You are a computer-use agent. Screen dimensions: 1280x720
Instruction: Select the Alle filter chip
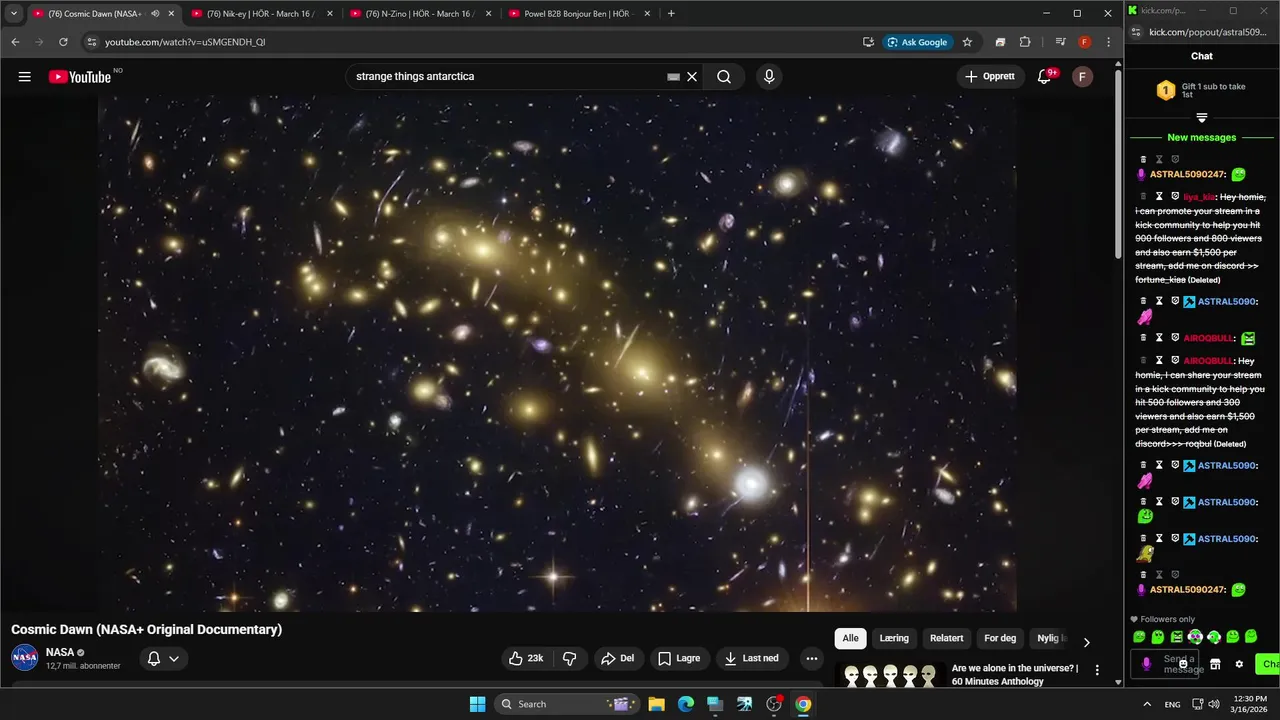click(850, 638)
